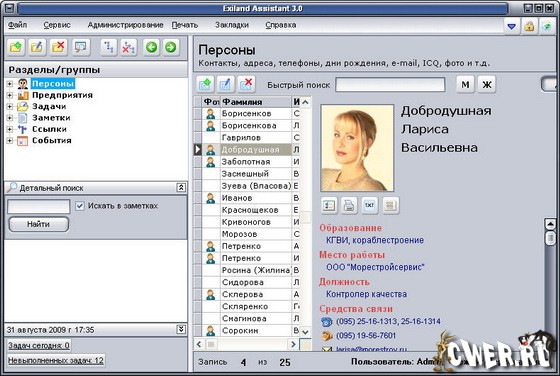The image size is (560, 376).
Task: Toggle the 'Искать в заметках' checkbox
Action: coord(80,206)
